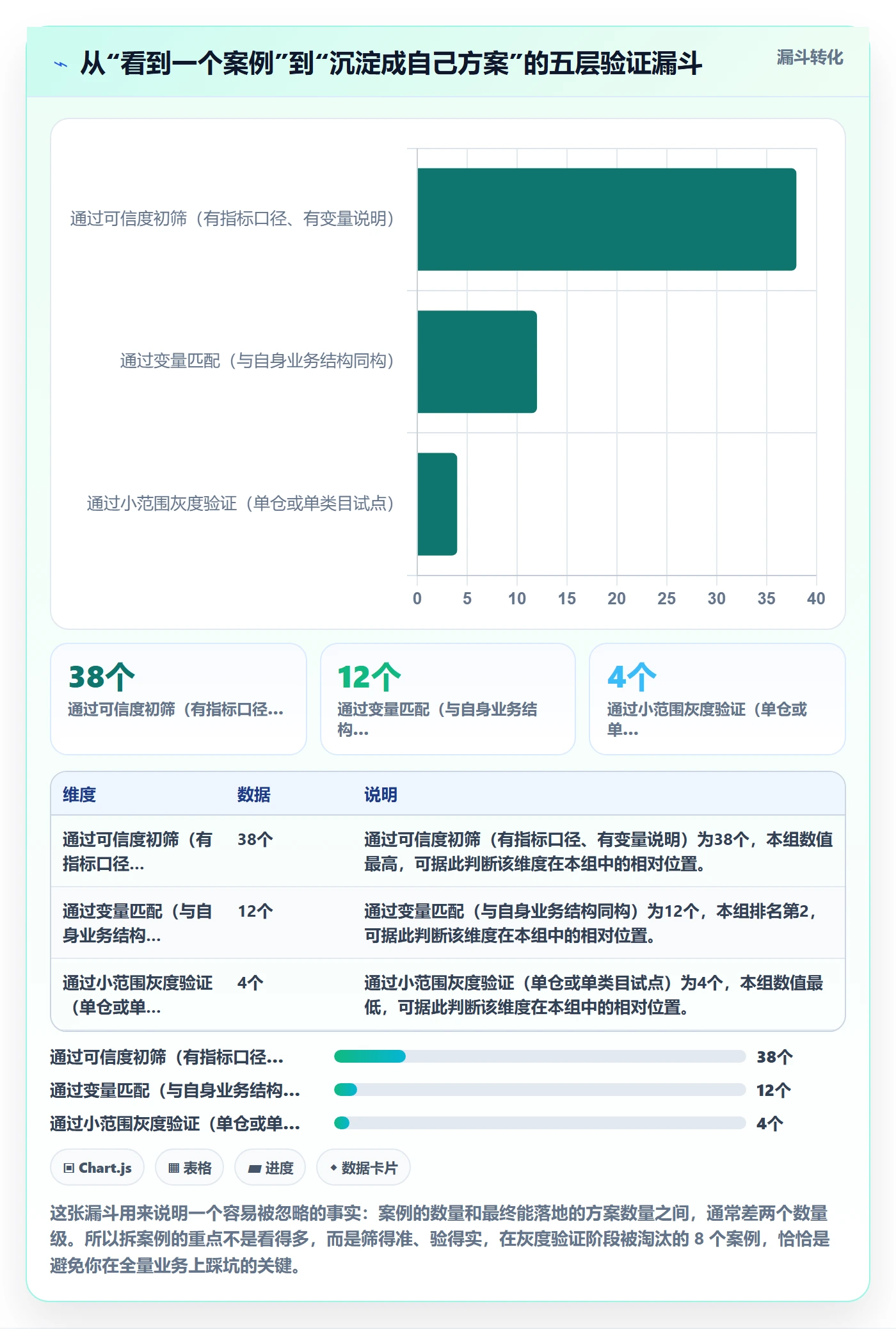Click the chart y-axis label 通过小范围灰度验证（单仓或单类目试点）

click(240, 504)
